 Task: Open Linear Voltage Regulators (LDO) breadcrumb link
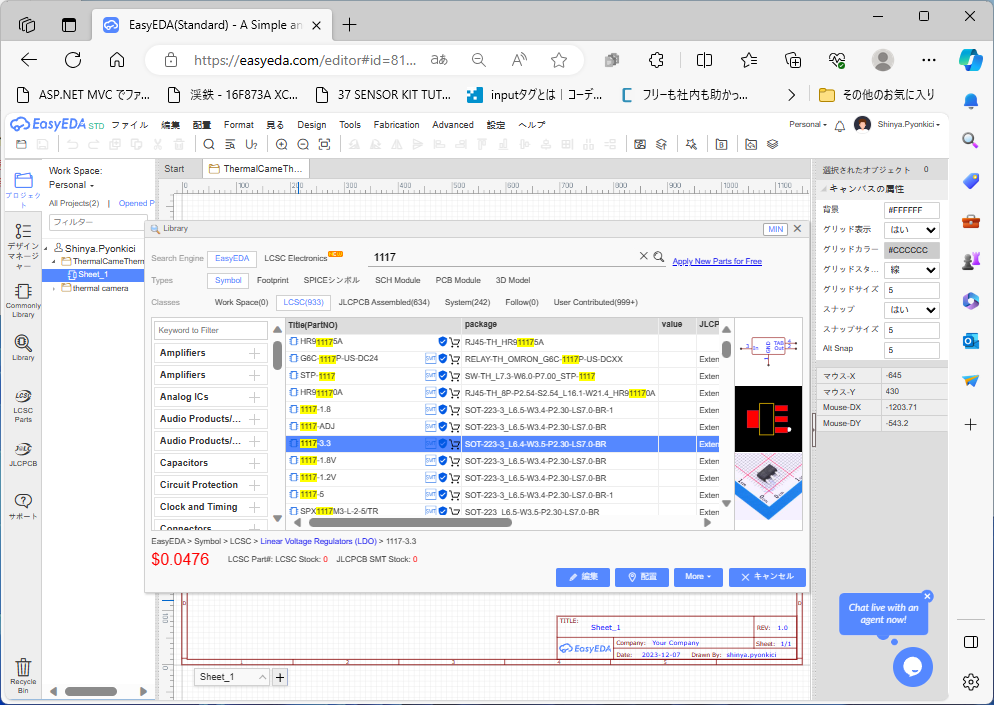[x=318, y=541]
